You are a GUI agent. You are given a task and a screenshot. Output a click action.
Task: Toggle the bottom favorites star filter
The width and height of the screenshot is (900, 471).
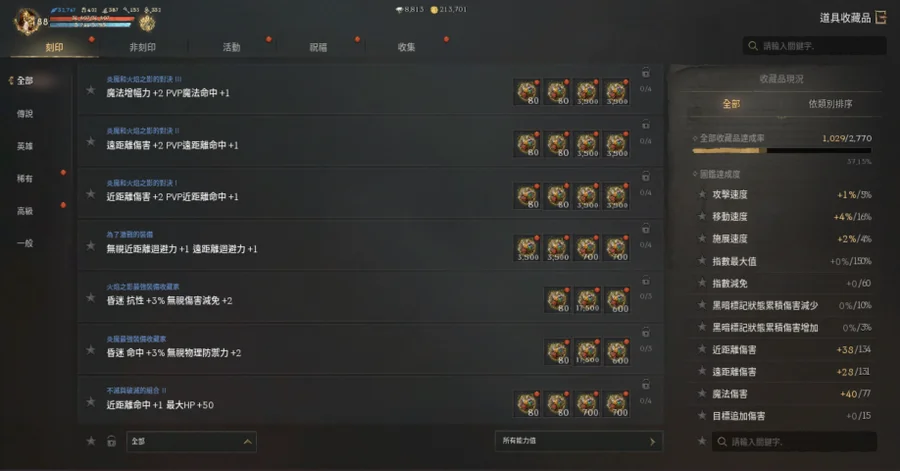(x=91, y=441)
